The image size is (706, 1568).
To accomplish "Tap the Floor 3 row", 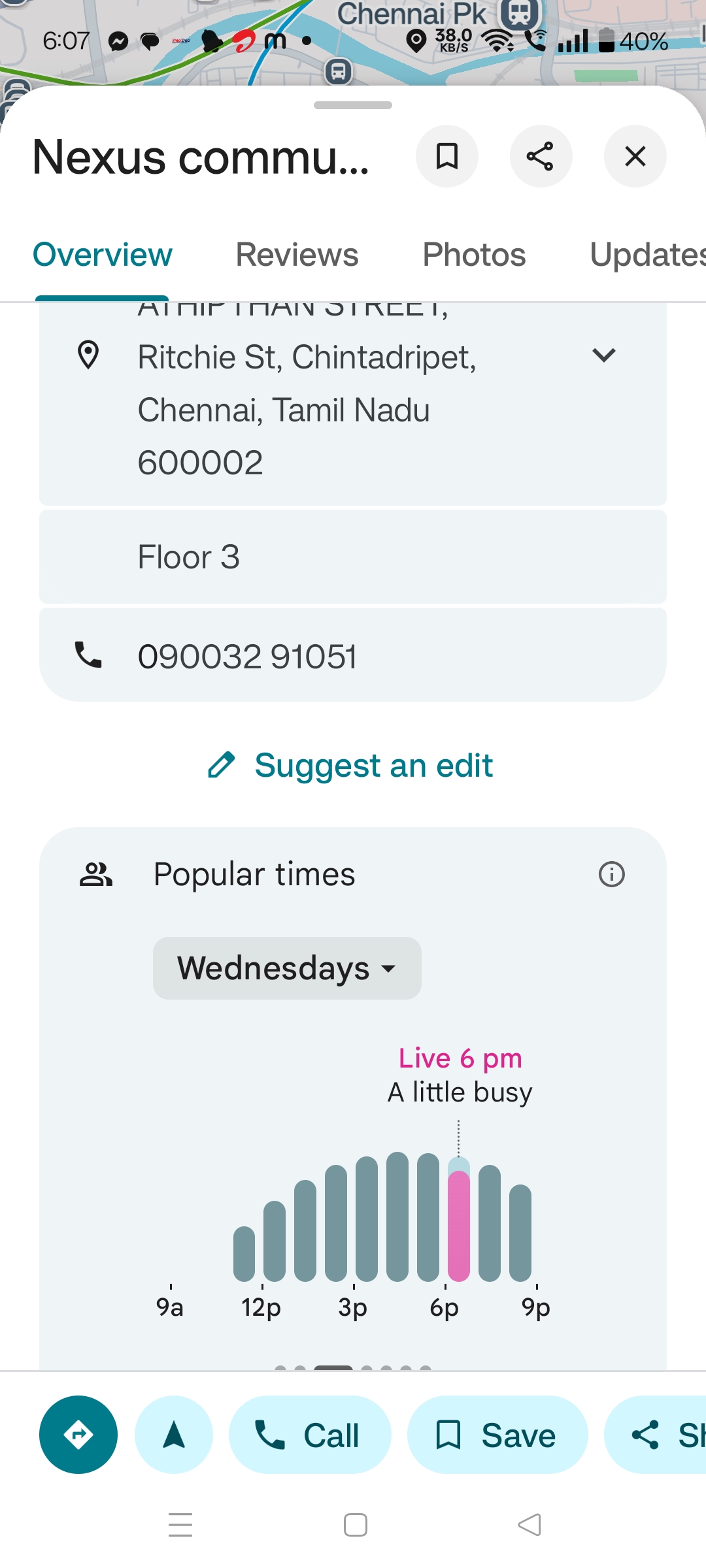I will click(x=353, y=557).
